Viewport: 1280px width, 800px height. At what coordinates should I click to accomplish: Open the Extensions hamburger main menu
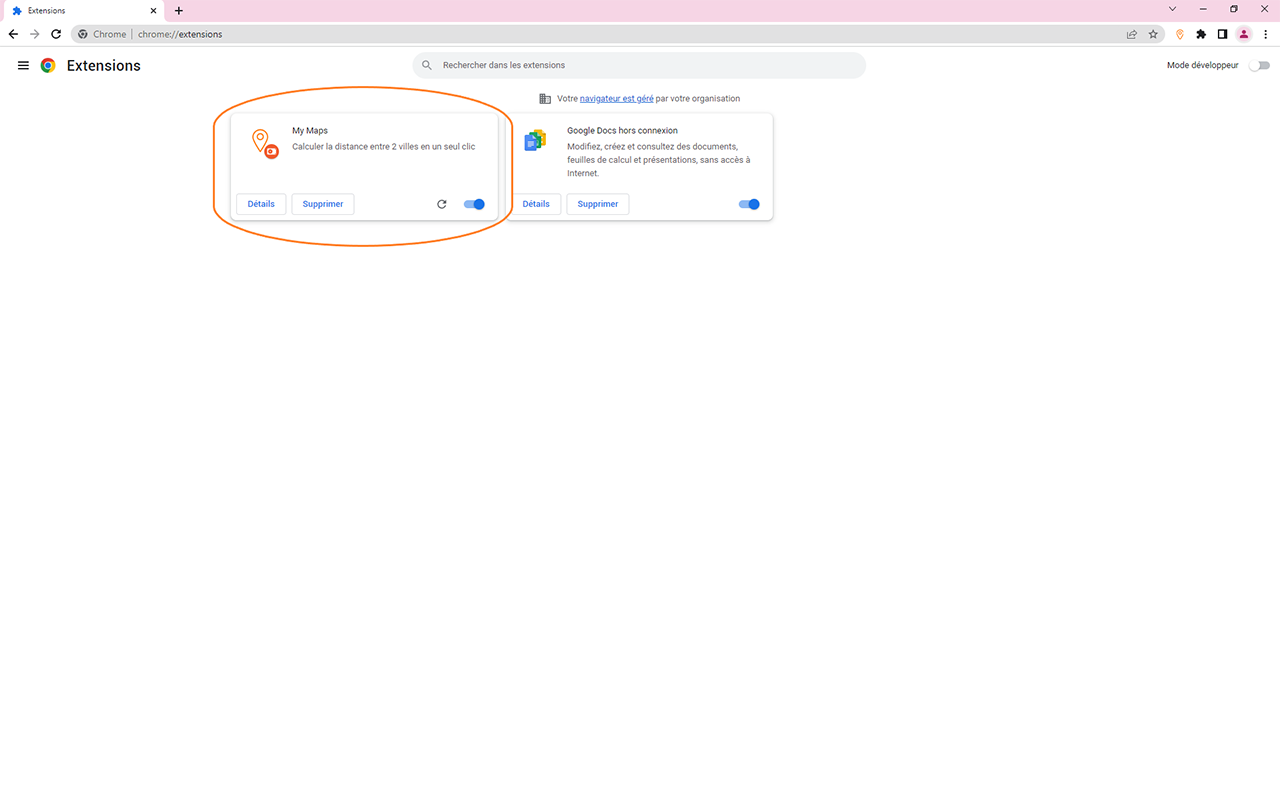23,65
